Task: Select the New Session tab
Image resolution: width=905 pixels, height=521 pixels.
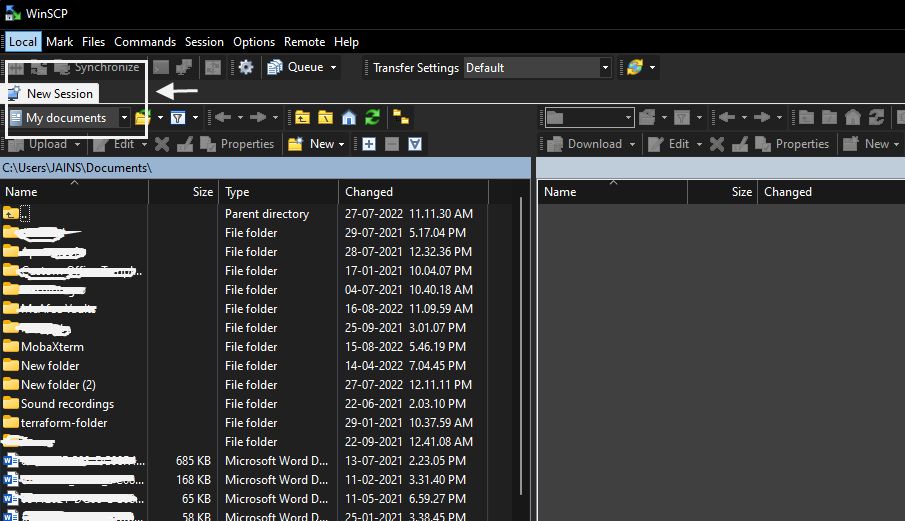Action: [x=51, y=93]
